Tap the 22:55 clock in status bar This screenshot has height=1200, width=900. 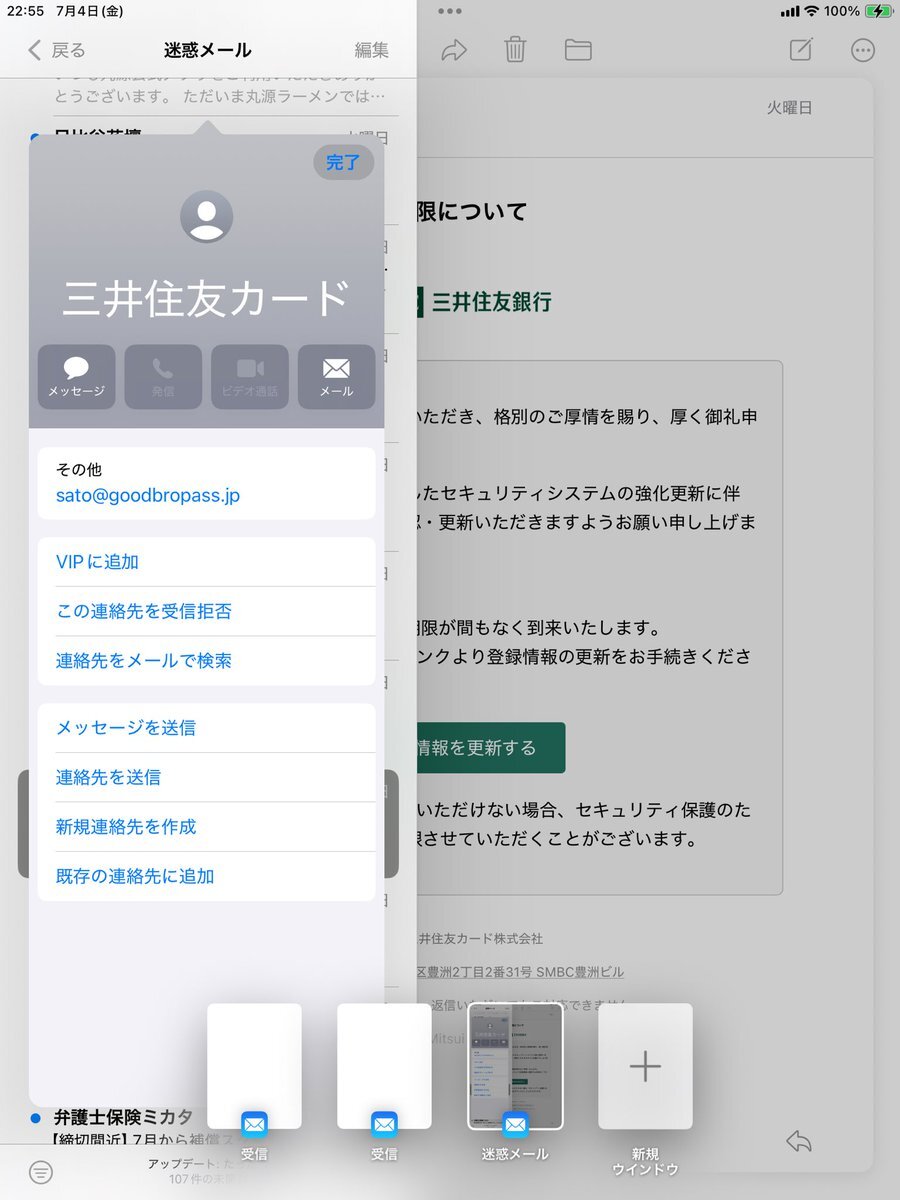coord(23,11)
